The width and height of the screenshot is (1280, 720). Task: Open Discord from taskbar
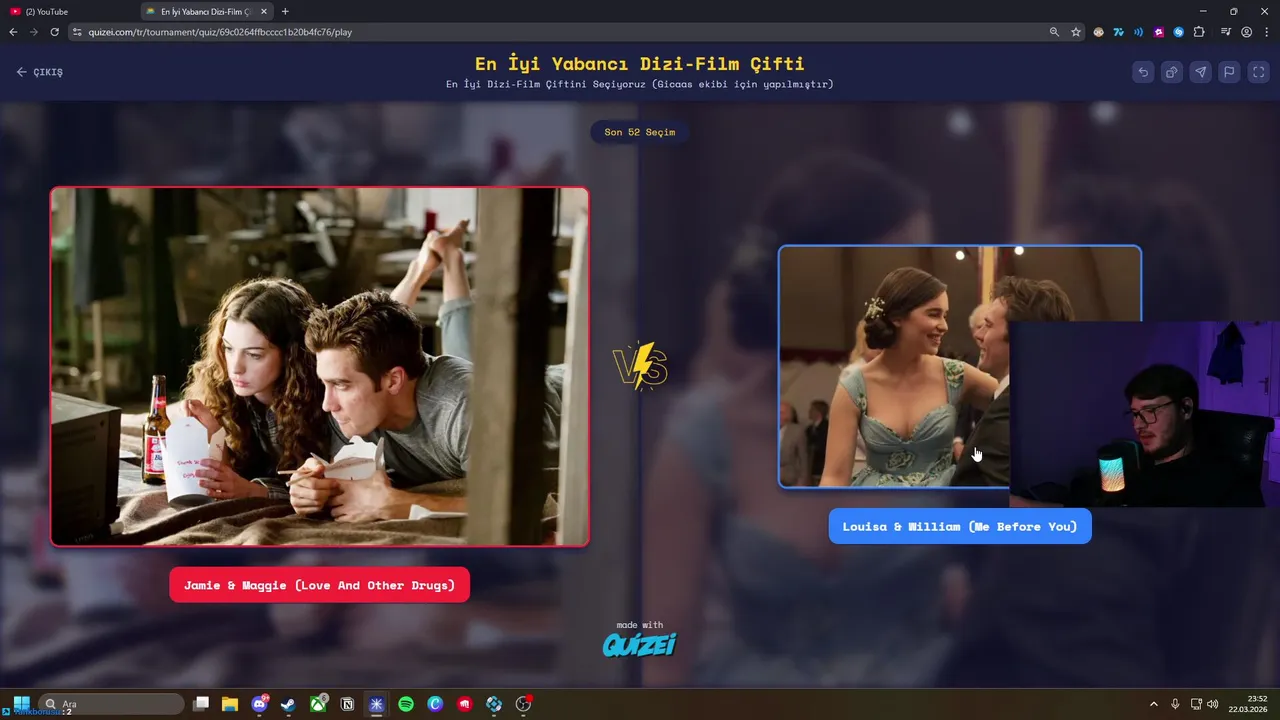pos(260,704)
